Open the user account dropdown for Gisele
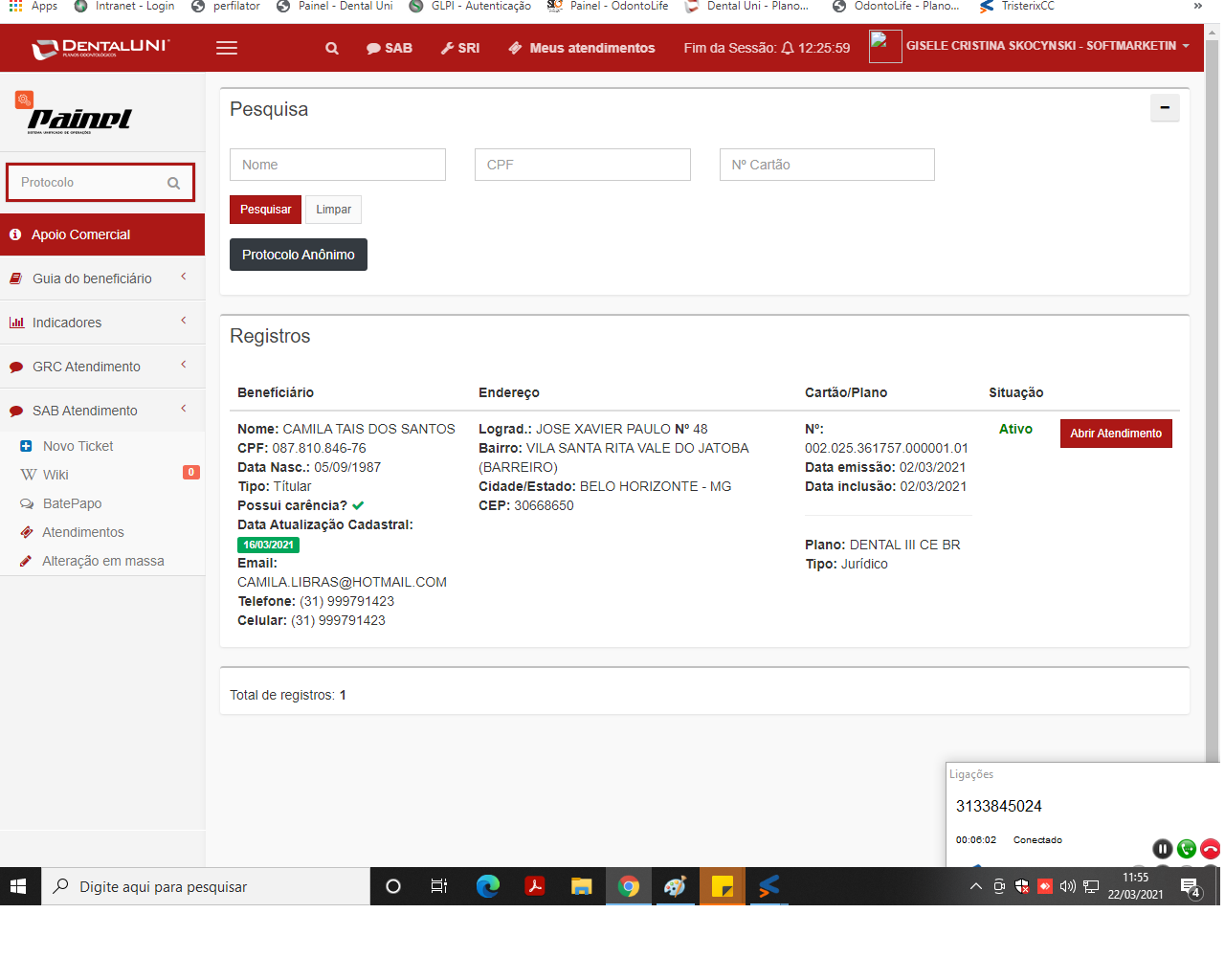Screen dimensions: 1225x980 [1047, 46]
